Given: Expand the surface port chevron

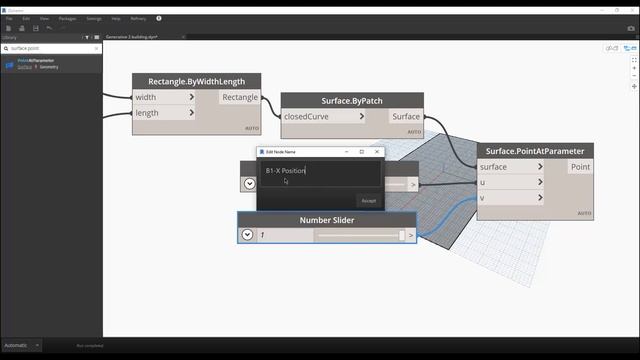Looking at the screenshot, I should tap(540, 167).
